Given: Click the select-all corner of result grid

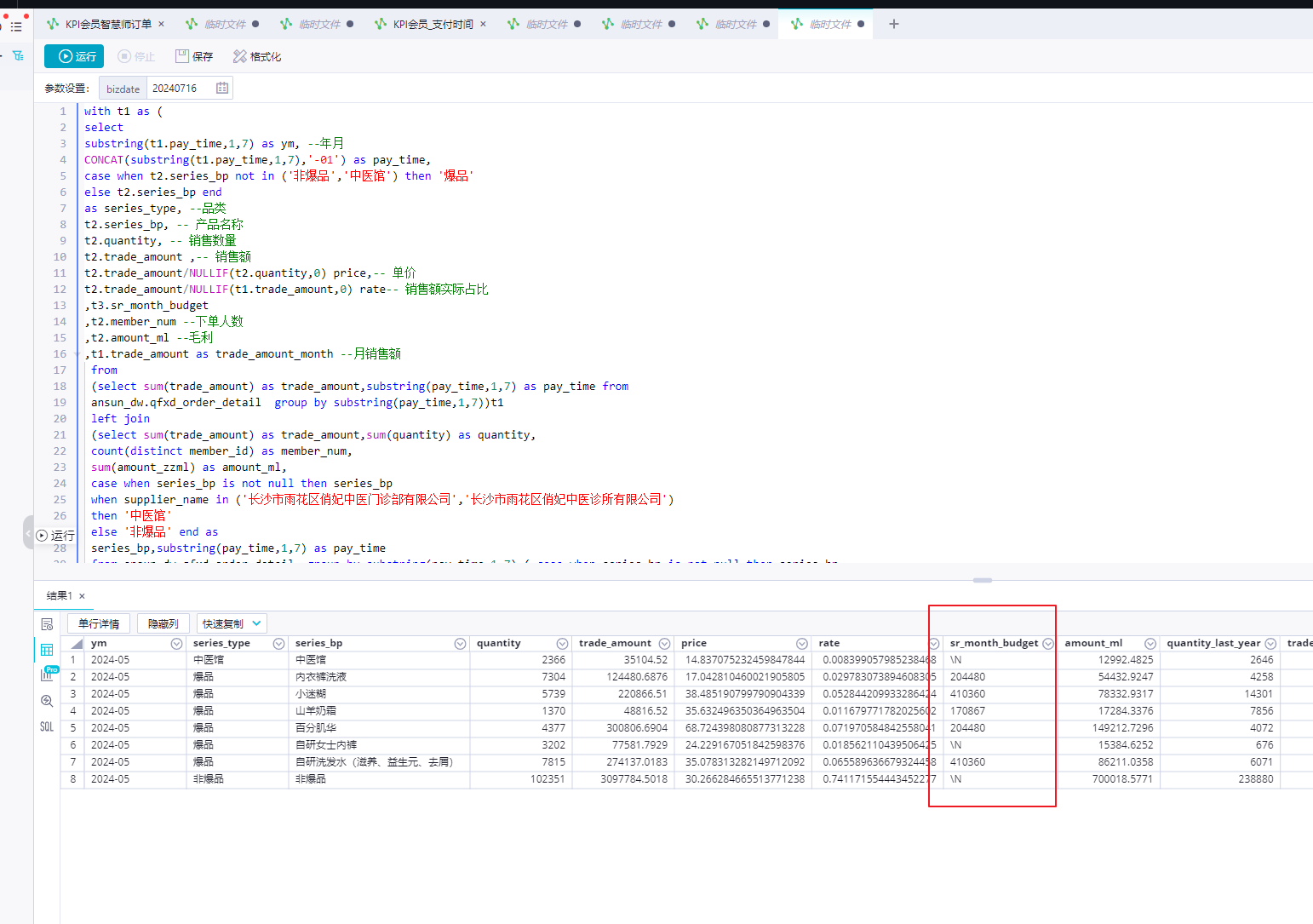Looking at the screenshot, I should [x=72, y=644].
